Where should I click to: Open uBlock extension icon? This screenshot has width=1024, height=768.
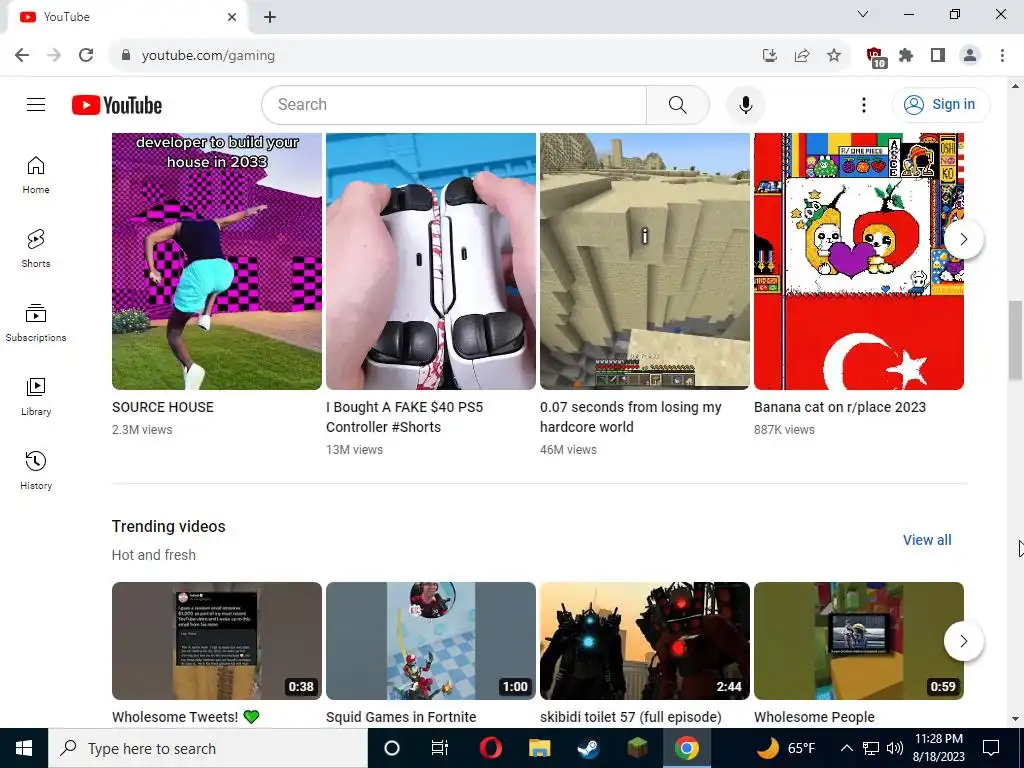coord(875,57)
